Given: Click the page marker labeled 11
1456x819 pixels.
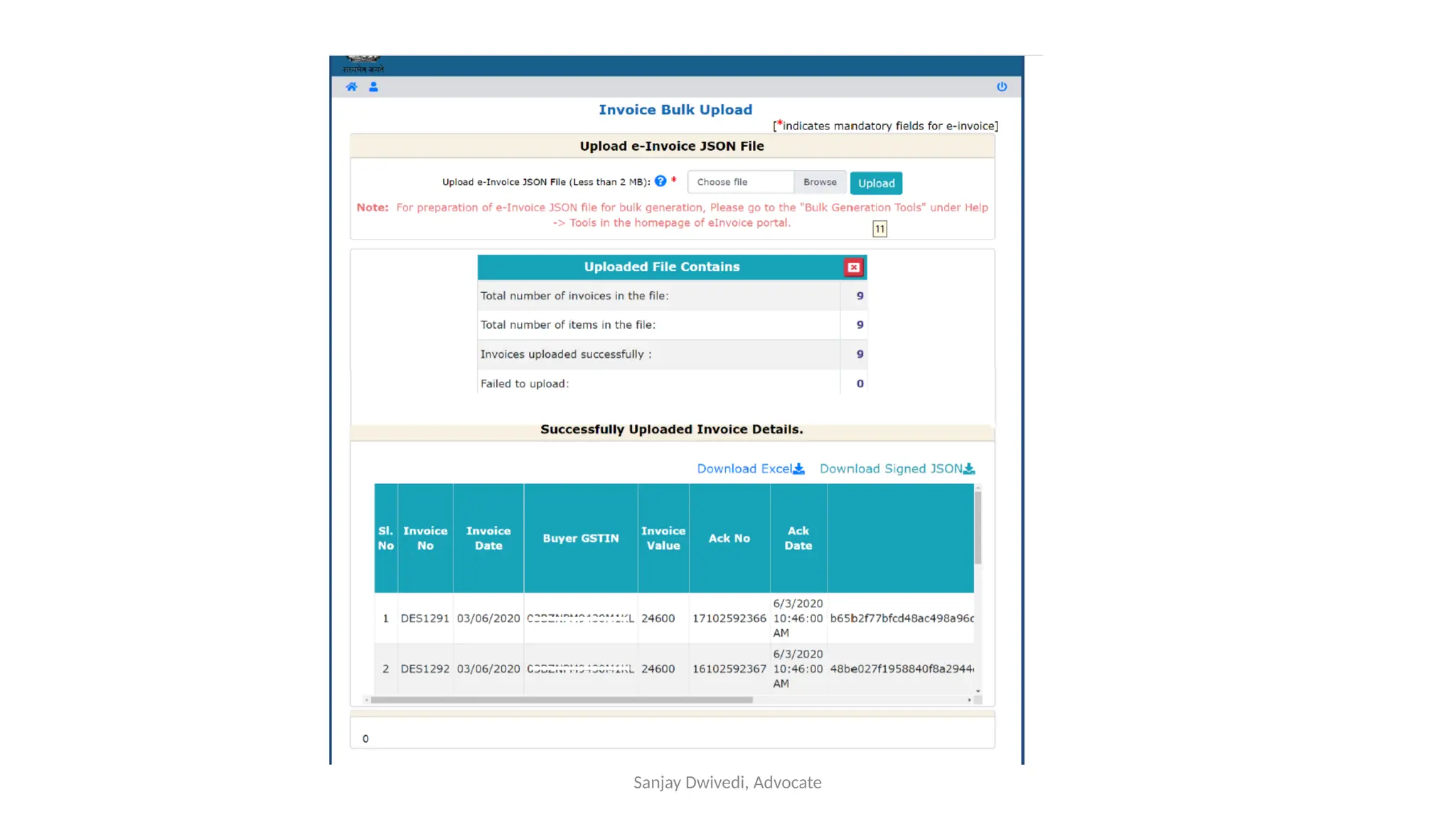Looking at the screenshot, I should 879,229.
